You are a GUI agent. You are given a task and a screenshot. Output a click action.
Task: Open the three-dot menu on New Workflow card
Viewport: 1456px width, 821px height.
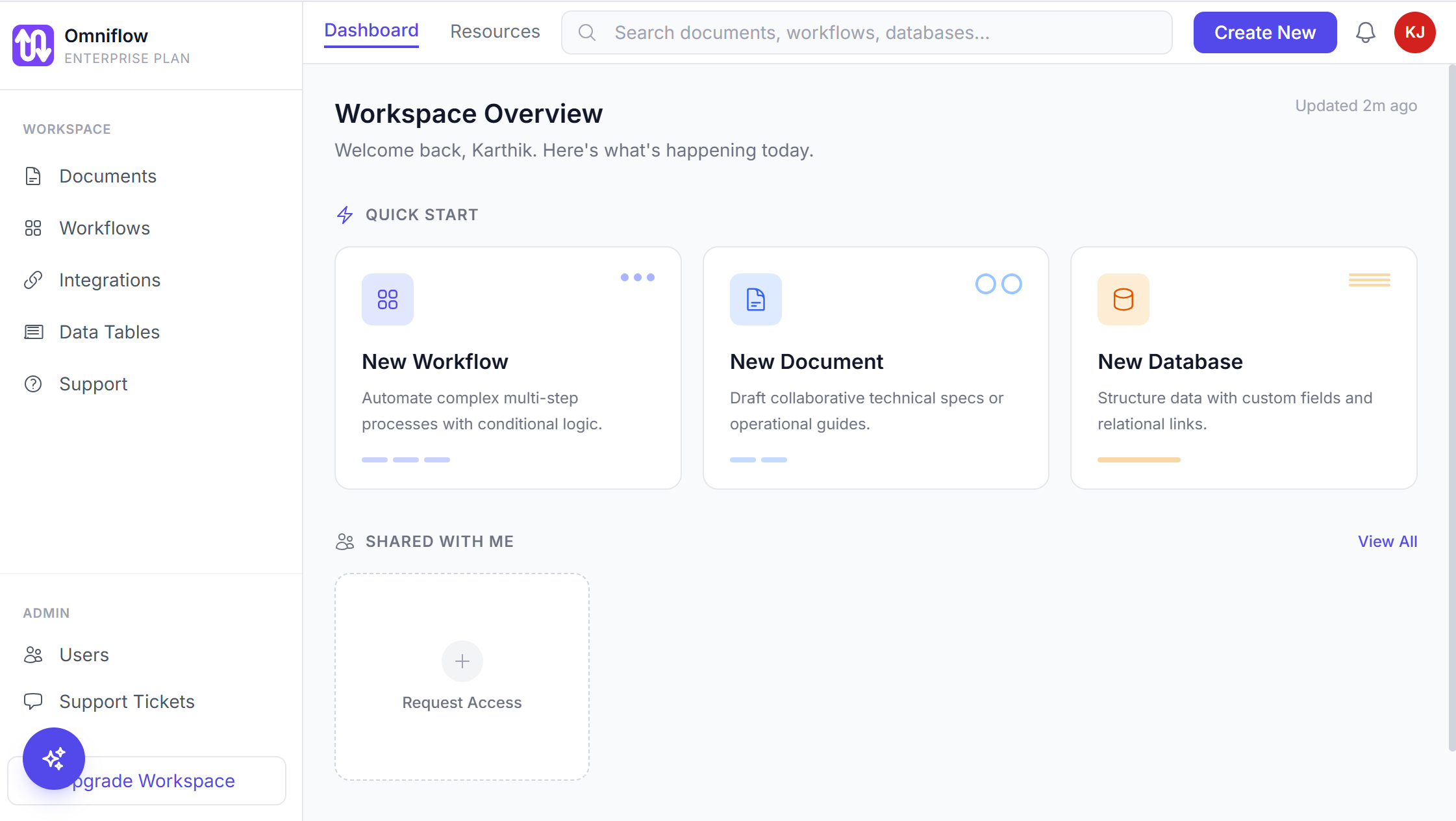point(638,277)
